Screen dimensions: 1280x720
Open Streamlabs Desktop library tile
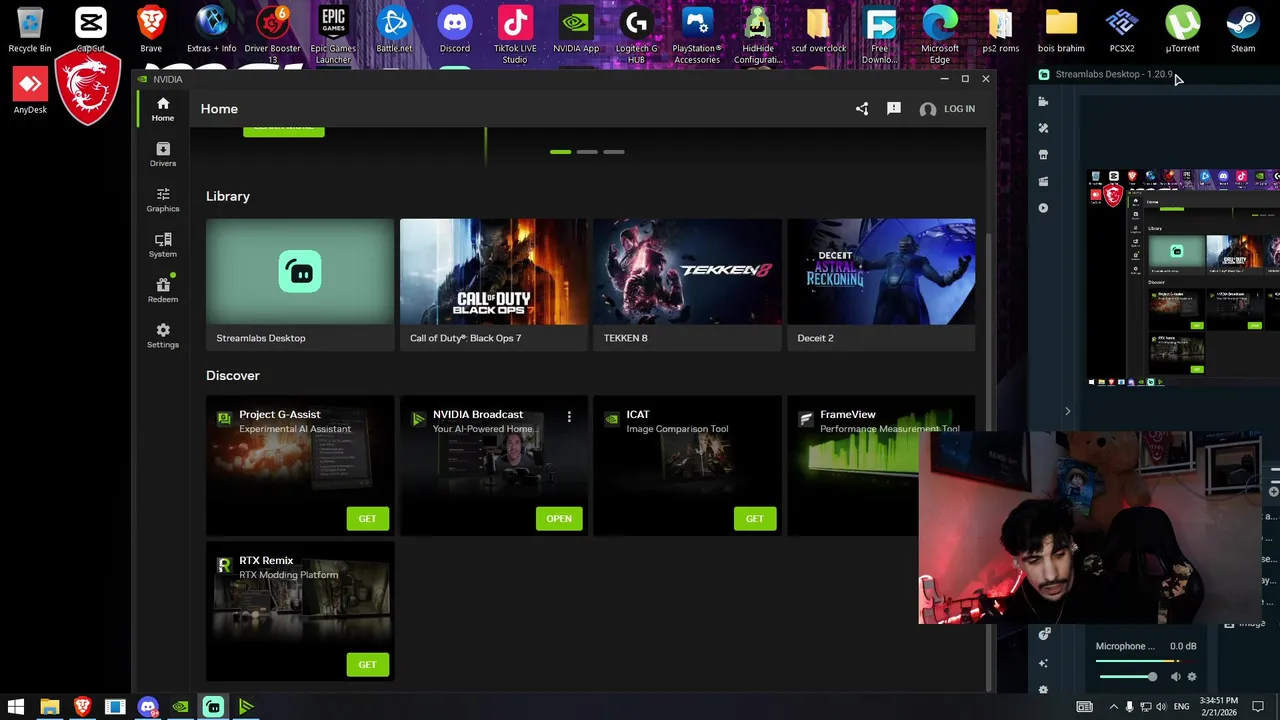click(x=300, y=284)
